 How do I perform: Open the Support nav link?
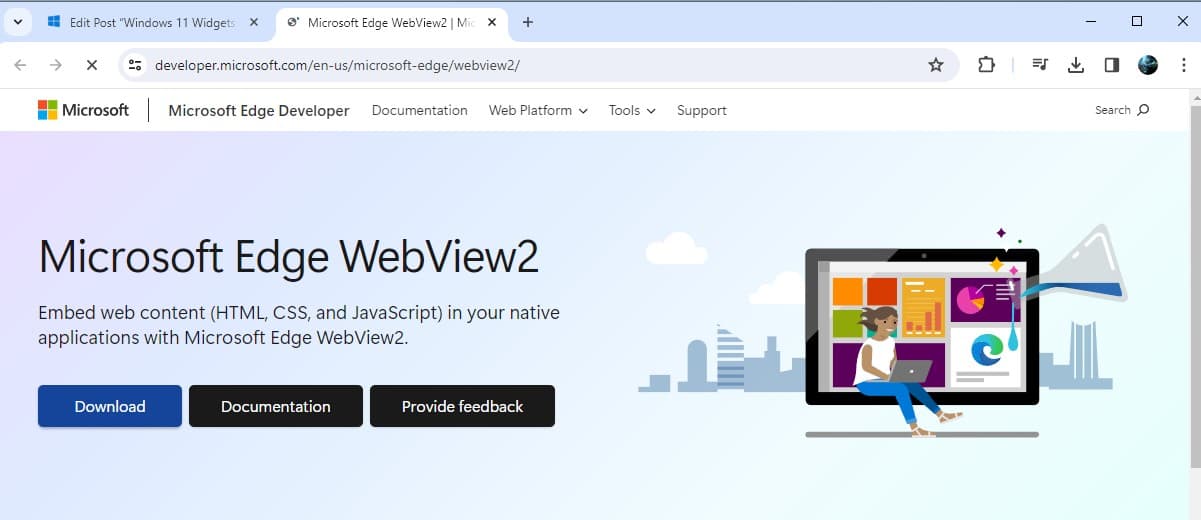tap(702, 110)
